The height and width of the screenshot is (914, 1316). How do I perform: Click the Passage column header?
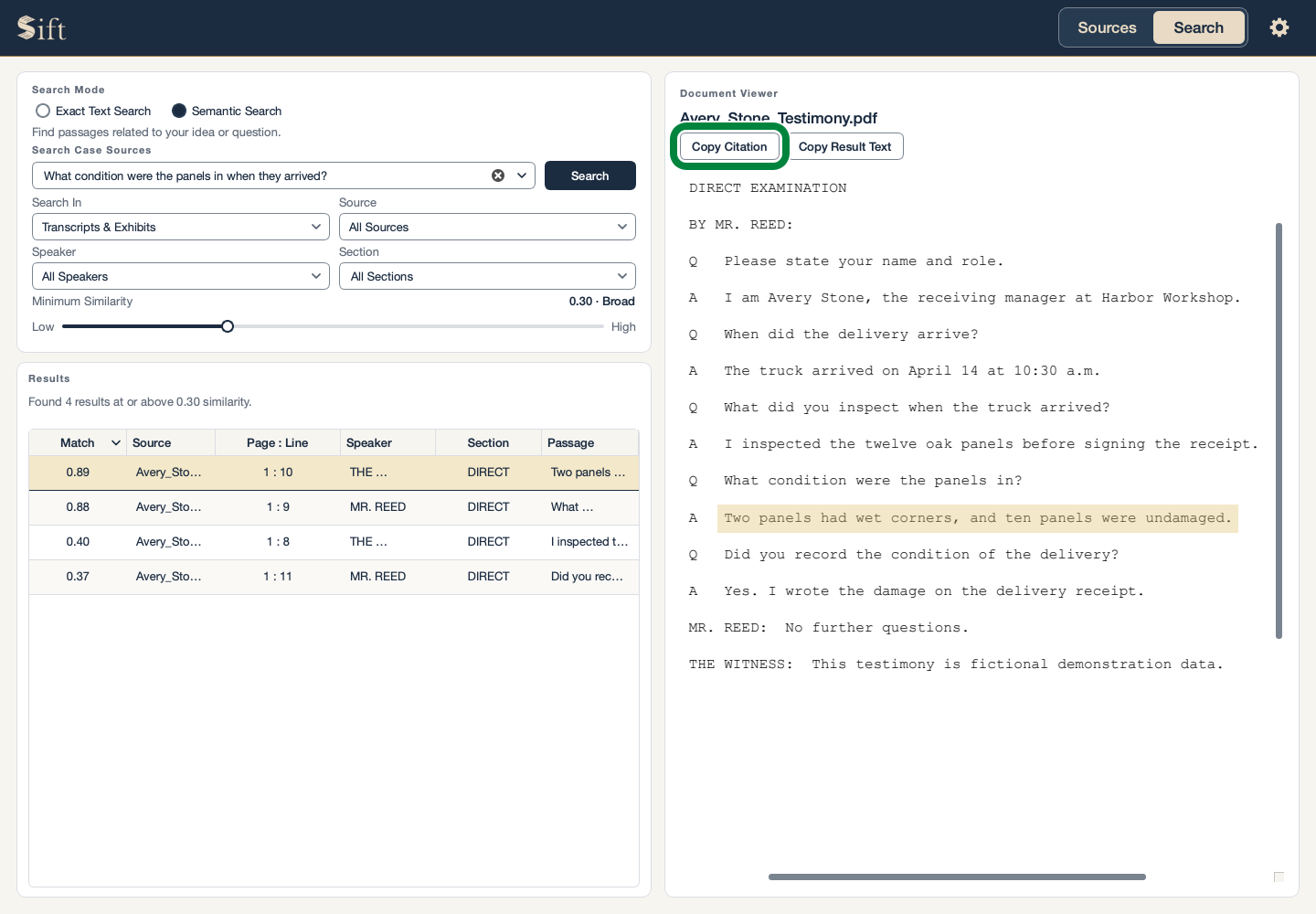(x=590, y=442)
